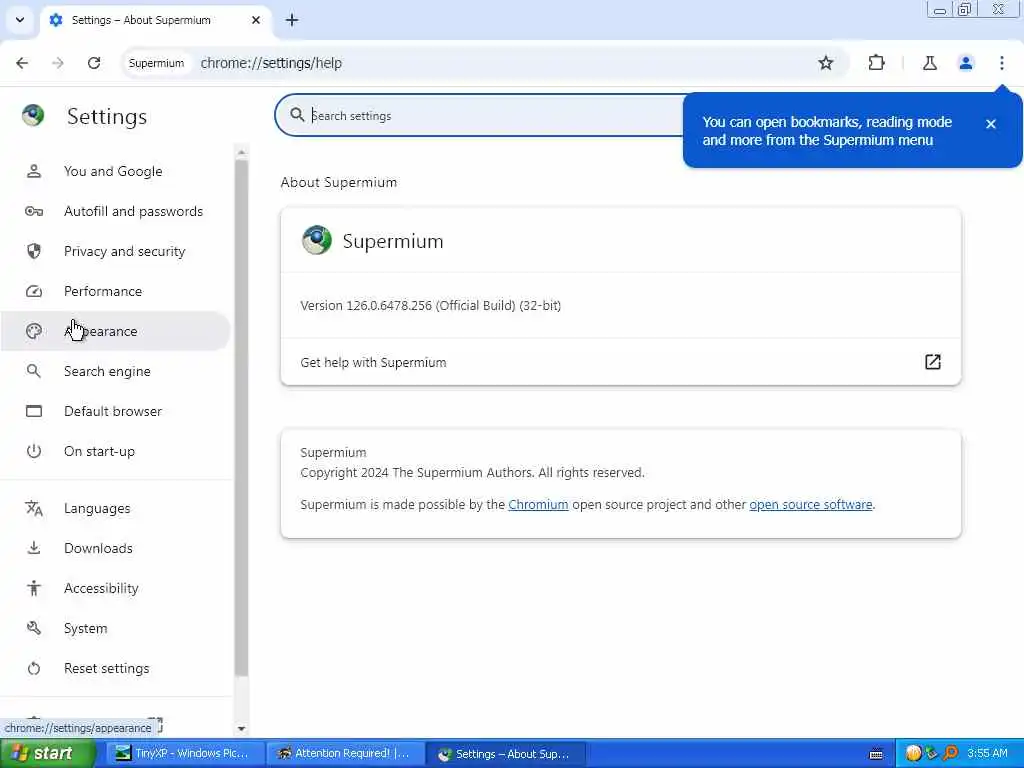Click the window icon beside Default browser
Viewport: 1024px width, 768px height.
[34, 411]
